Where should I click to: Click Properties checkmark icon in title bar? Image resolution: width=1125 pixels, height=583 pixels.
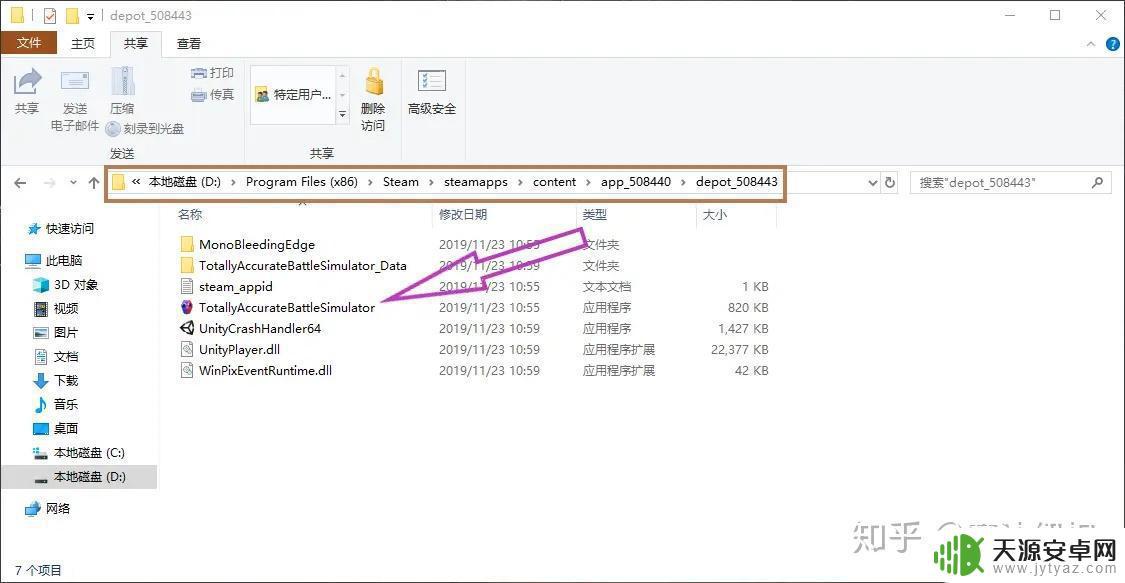pyautogui.click(x=50, y=15)
